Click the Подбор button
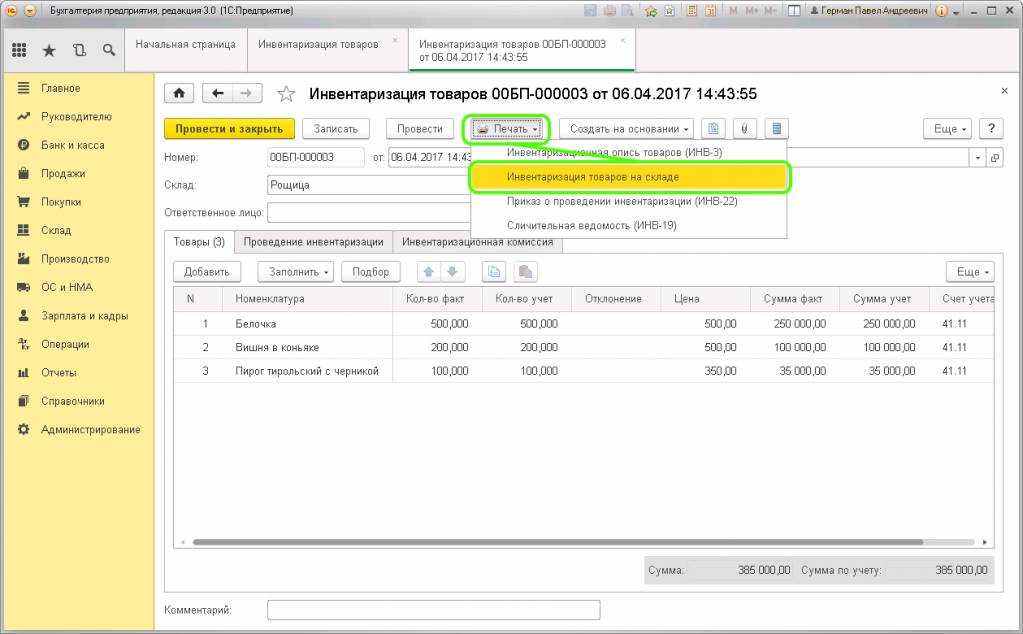Screen dimensions: 1023x634 [x=371, y=272]
